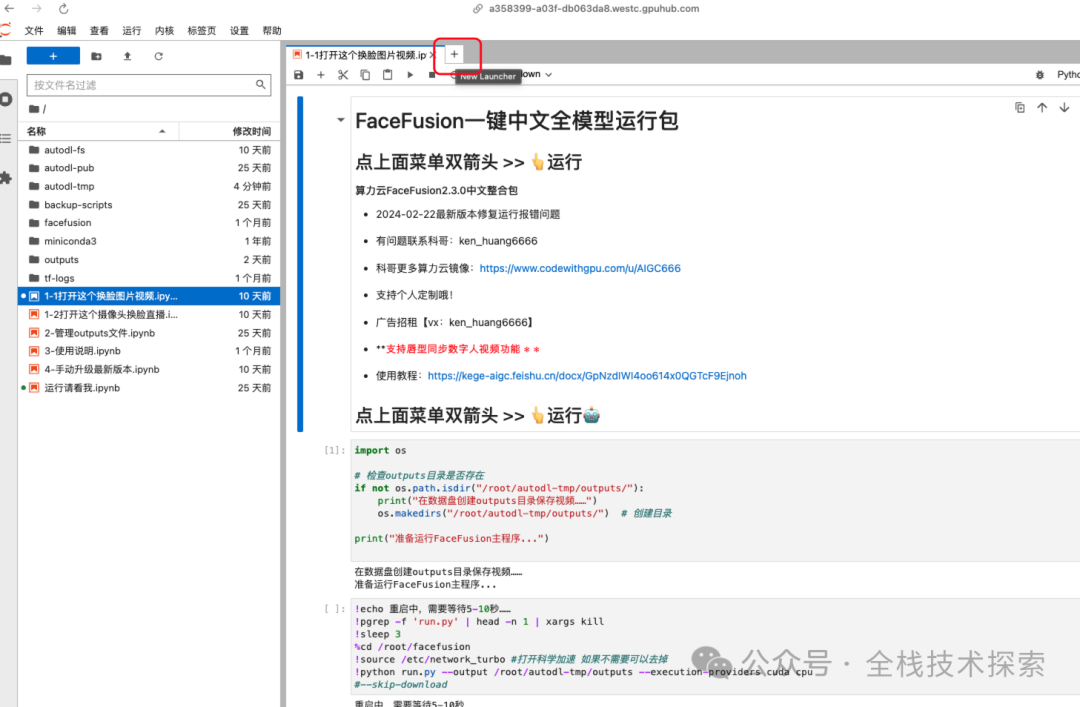
Task: Click the blue new launcher plus button
Action: [53, 56]
